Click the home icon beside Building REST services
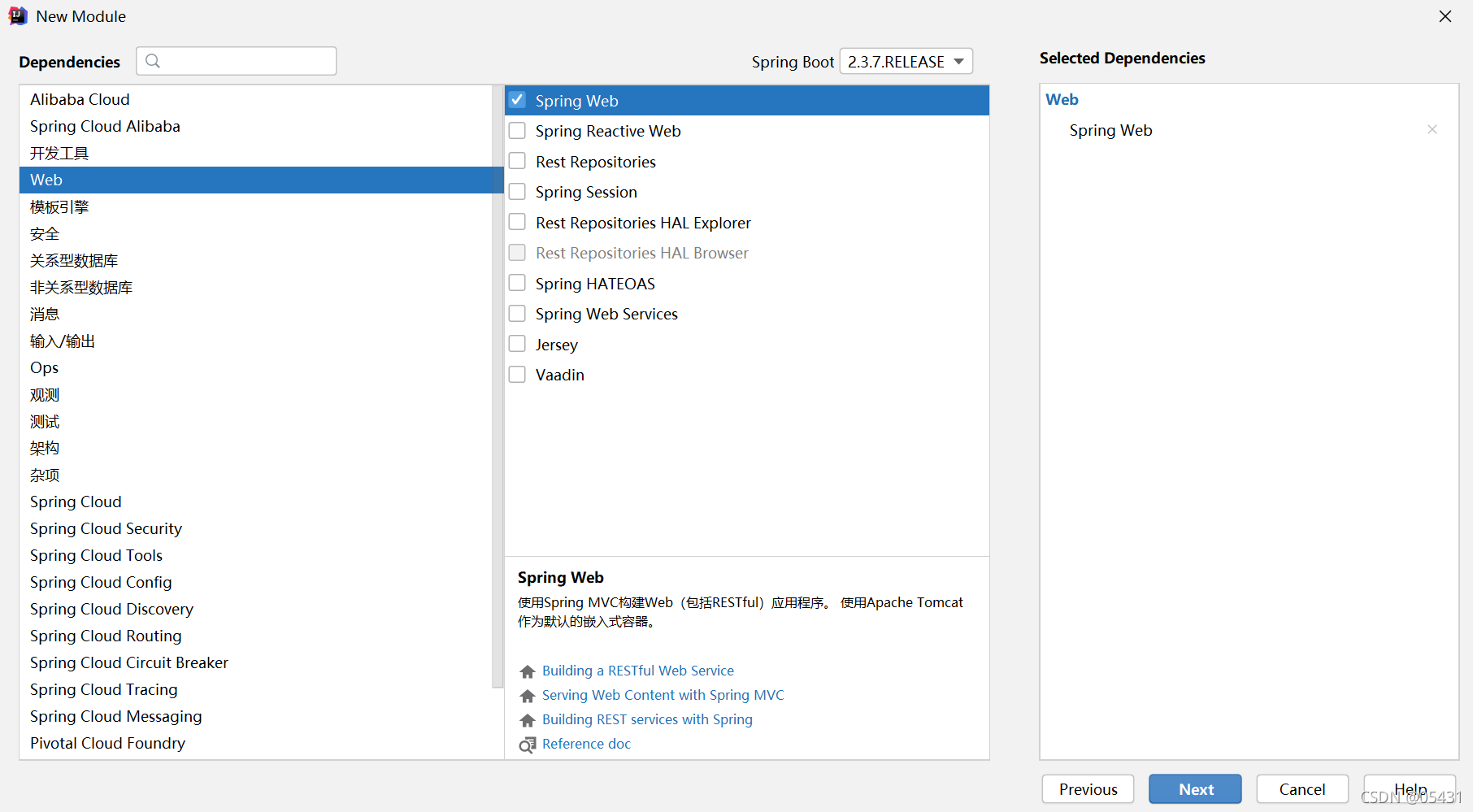The height and width of the screenshot is (812, 1473). click(x=528, y=720)
